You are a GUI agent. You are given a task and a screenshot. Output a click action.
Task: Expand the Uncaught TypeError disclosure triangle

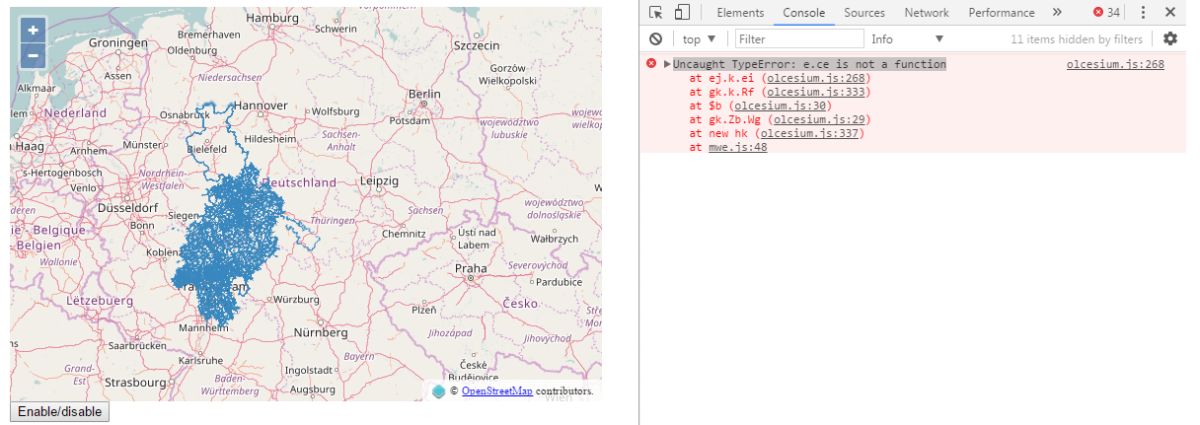point(667,64)
